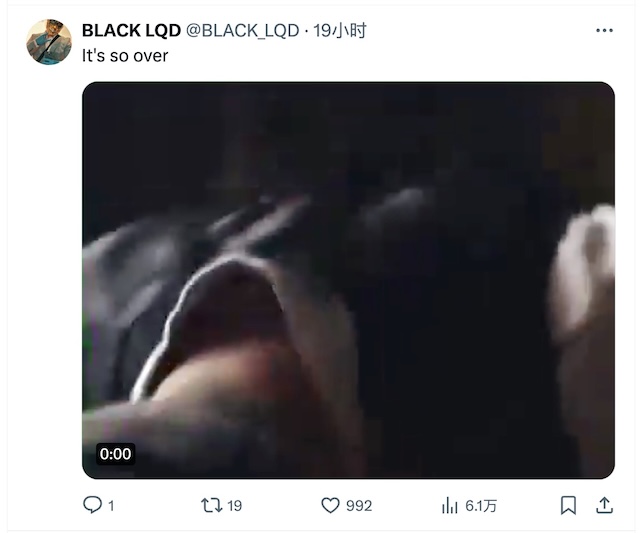Open view analytics bar chart icon

click(449, 506)
